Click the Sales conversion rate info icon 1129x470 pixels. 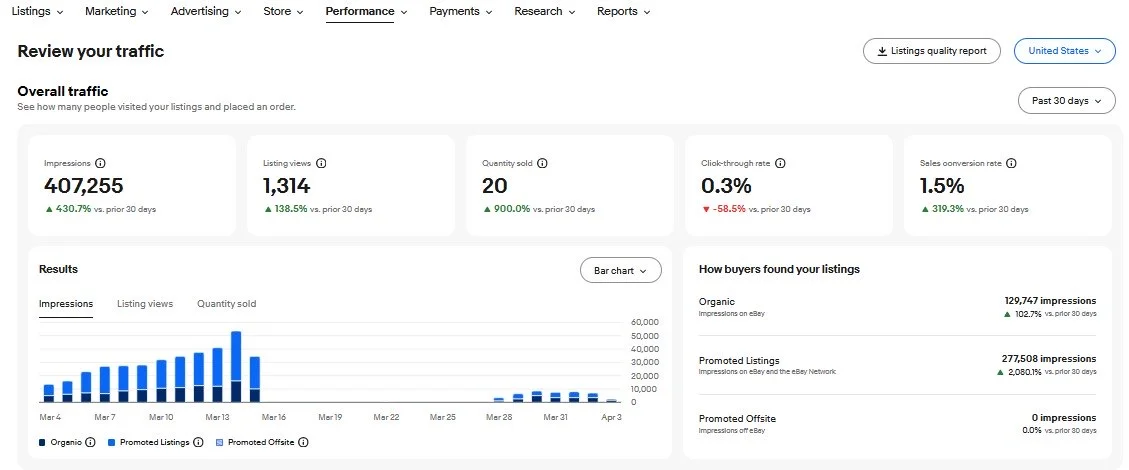tap(1011, 163)
